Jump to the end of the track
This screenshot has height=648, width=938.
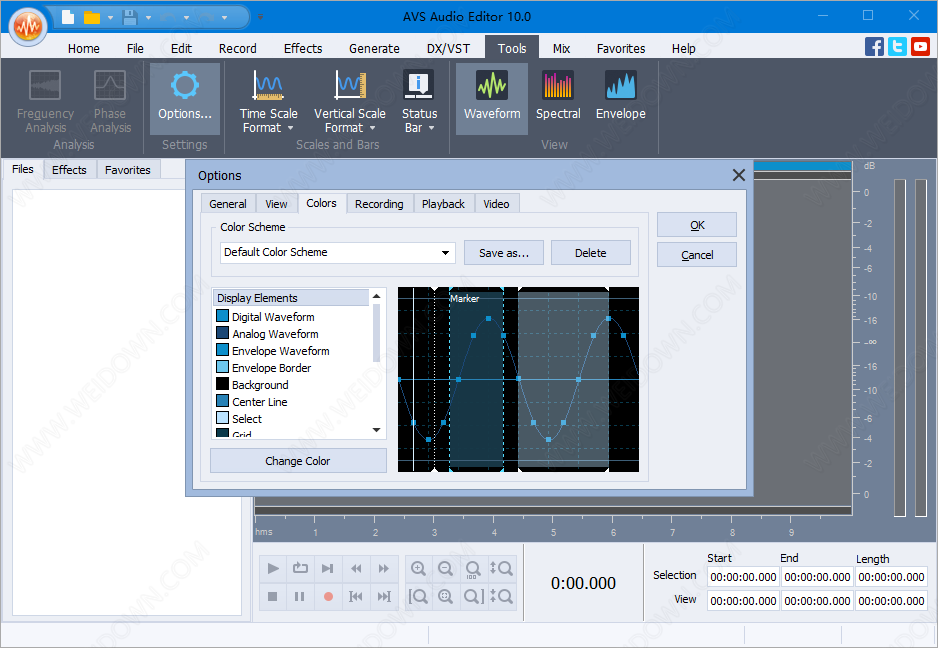point(383,596)
